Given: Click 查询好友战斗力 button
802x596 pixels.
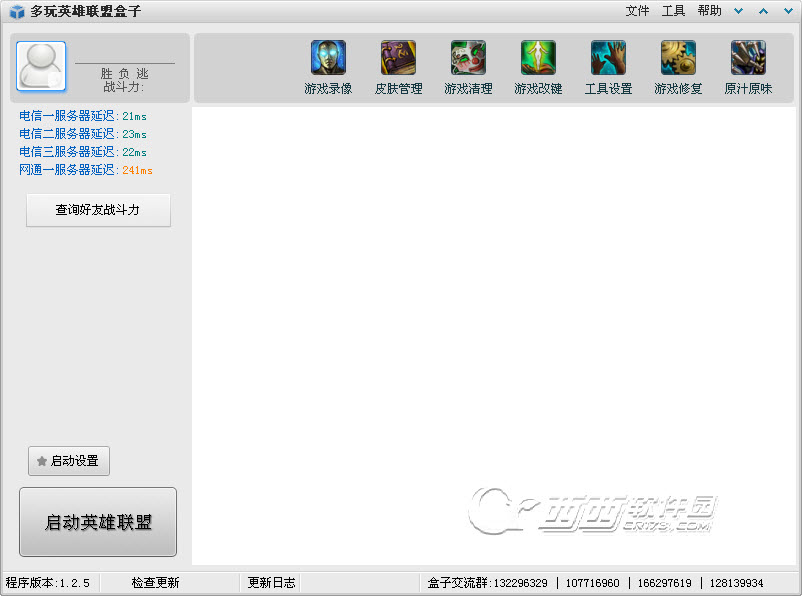Looking at the screenshot, I should 98,210.
